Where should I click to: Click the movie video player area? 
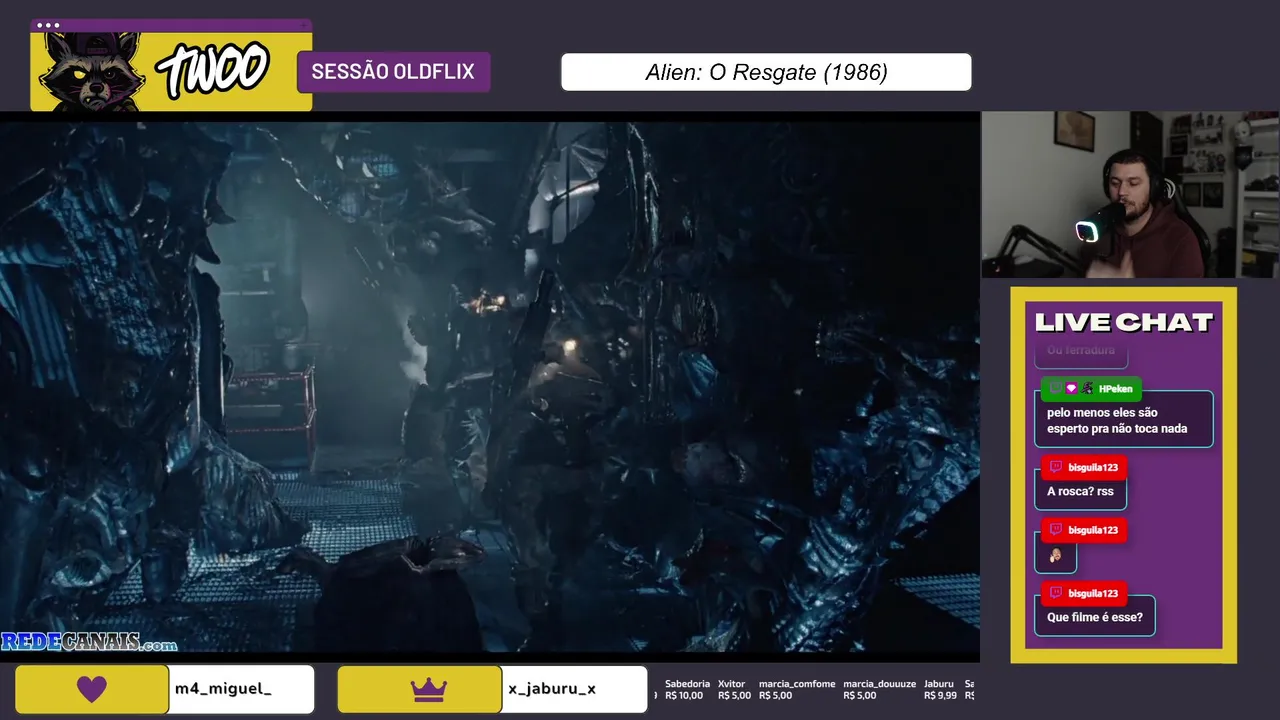[490, 386]
